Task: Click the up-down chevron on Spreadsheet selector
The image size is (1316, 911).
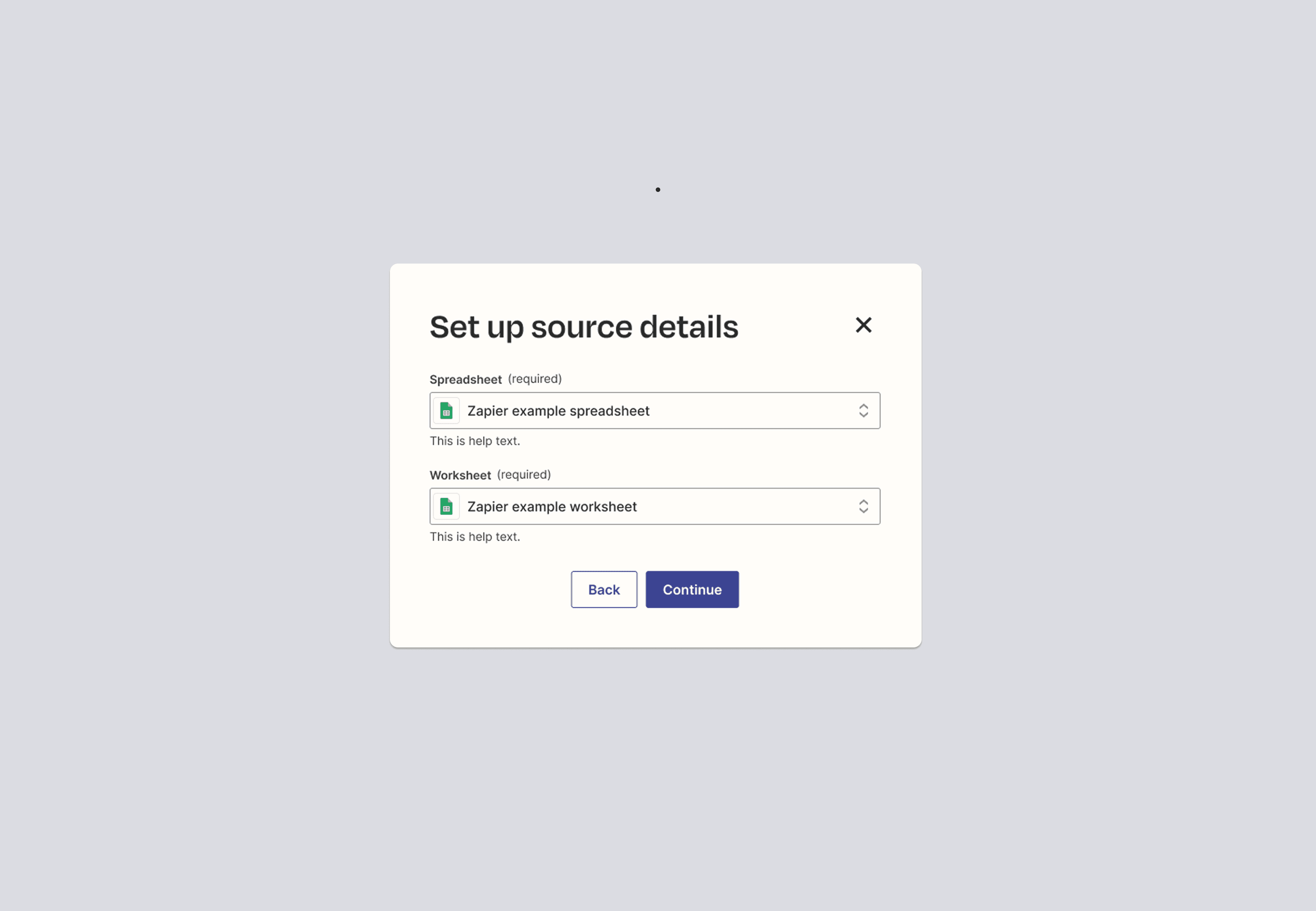Action: coord(863,411)
